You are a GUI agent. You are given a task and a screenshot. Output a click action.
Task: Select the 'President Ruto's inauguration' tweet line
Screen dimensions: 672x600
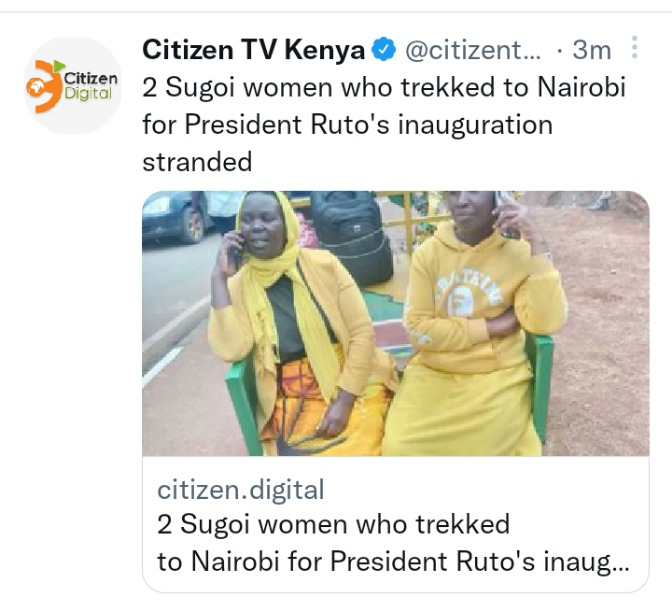click(x=347, y=125)
